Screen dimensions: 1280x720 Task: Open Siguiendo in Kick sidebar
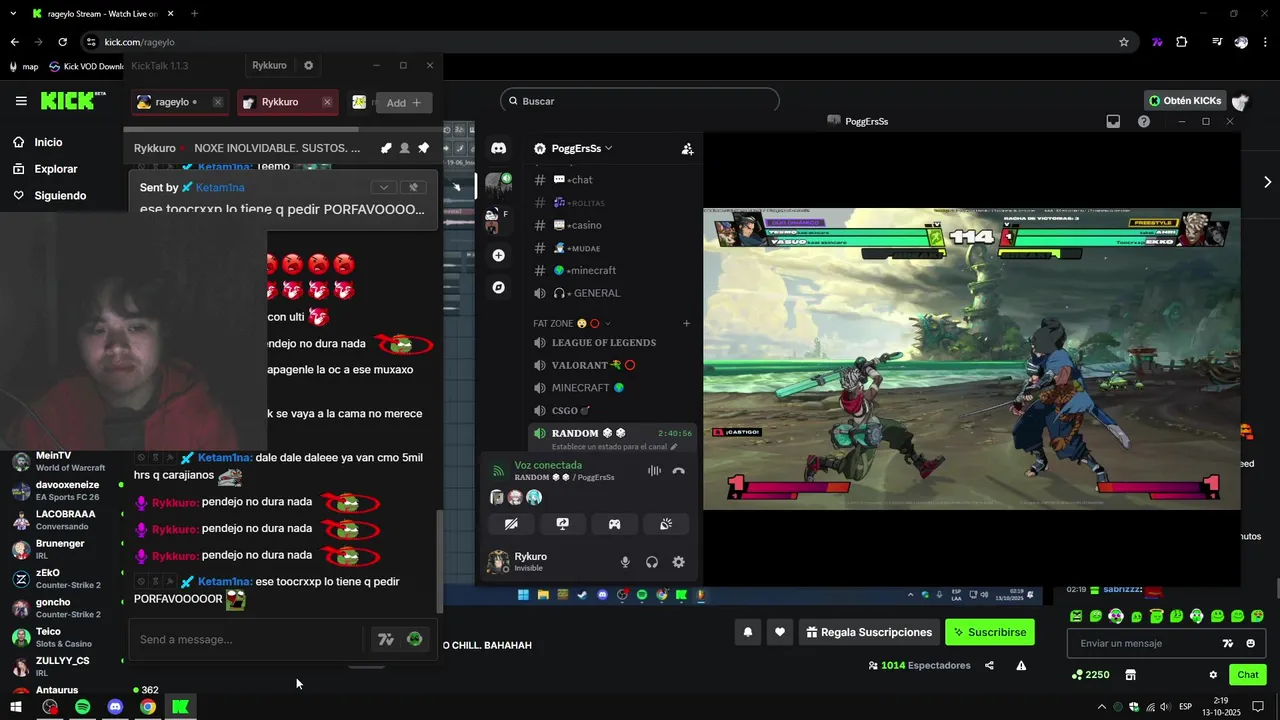point(60,196)
